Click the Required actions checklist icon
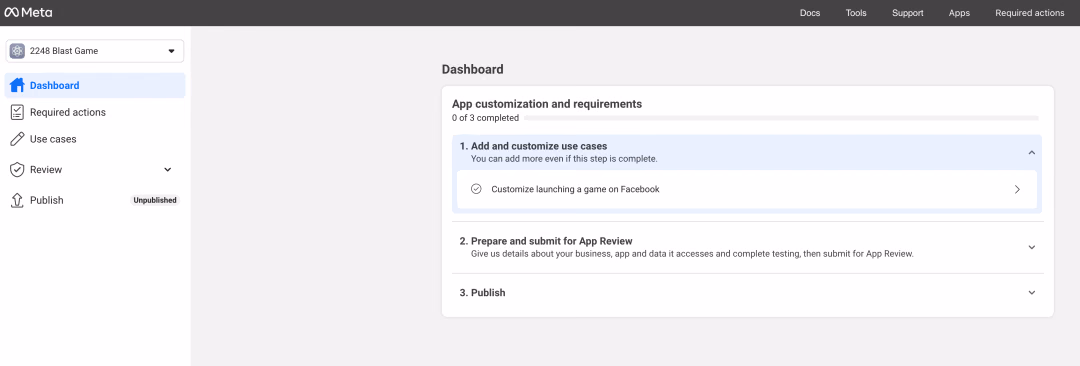This screenshot has height=366, width=1080. [x=17, y=112]
